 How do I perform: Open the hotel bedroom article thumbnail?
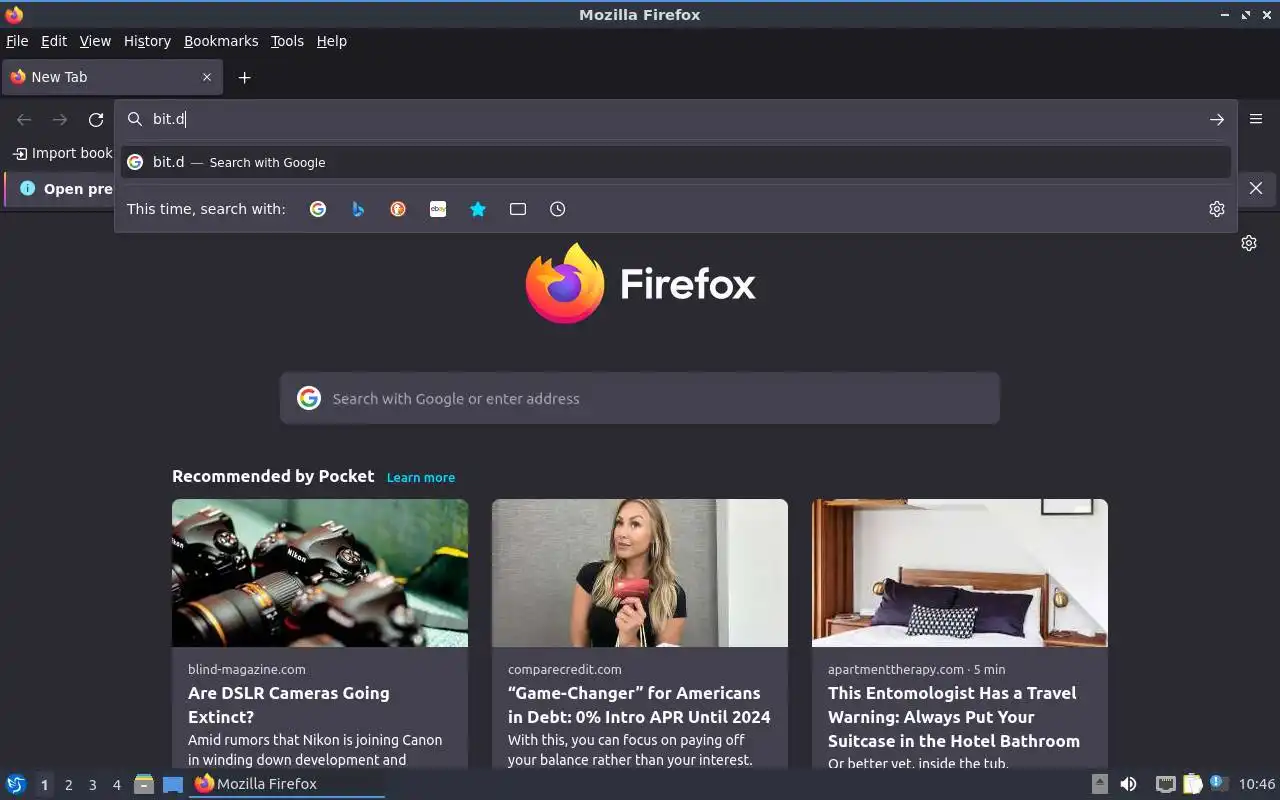tap(960, 573)
